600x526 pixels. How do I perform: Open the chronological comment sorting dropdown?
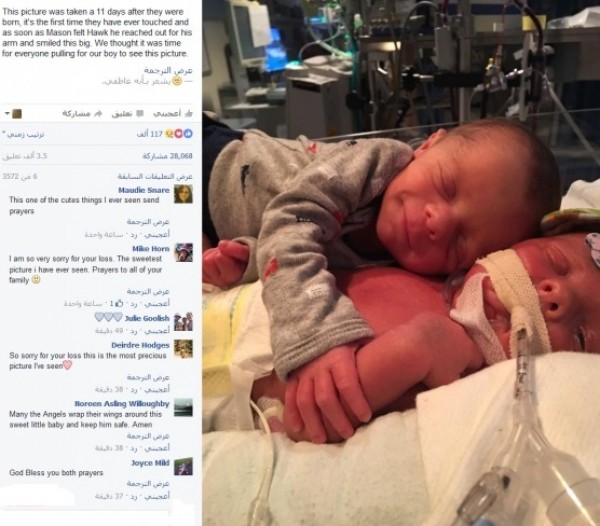click(x=23, y=134)
